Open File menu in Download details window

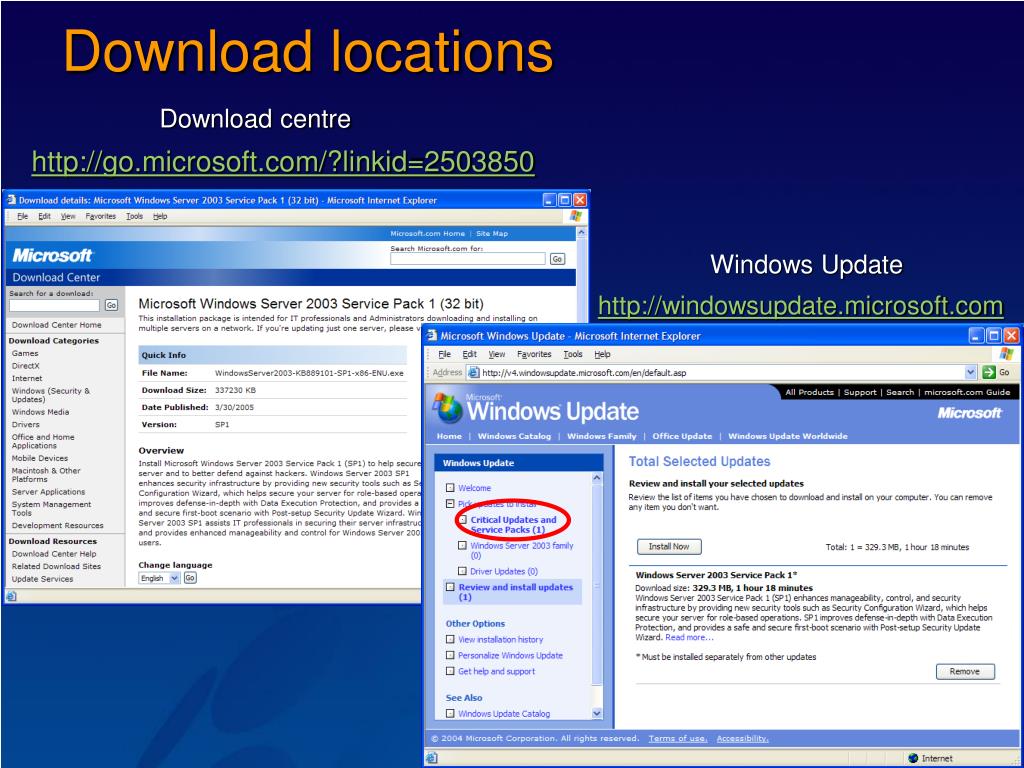pos(23,216)
